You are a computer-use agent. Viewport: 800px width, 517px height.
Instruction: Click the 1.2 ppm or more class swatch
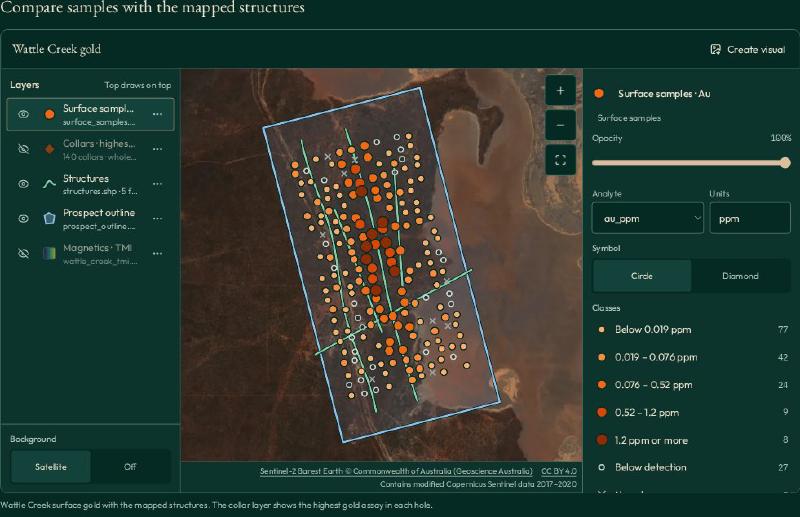pos(602,440)
